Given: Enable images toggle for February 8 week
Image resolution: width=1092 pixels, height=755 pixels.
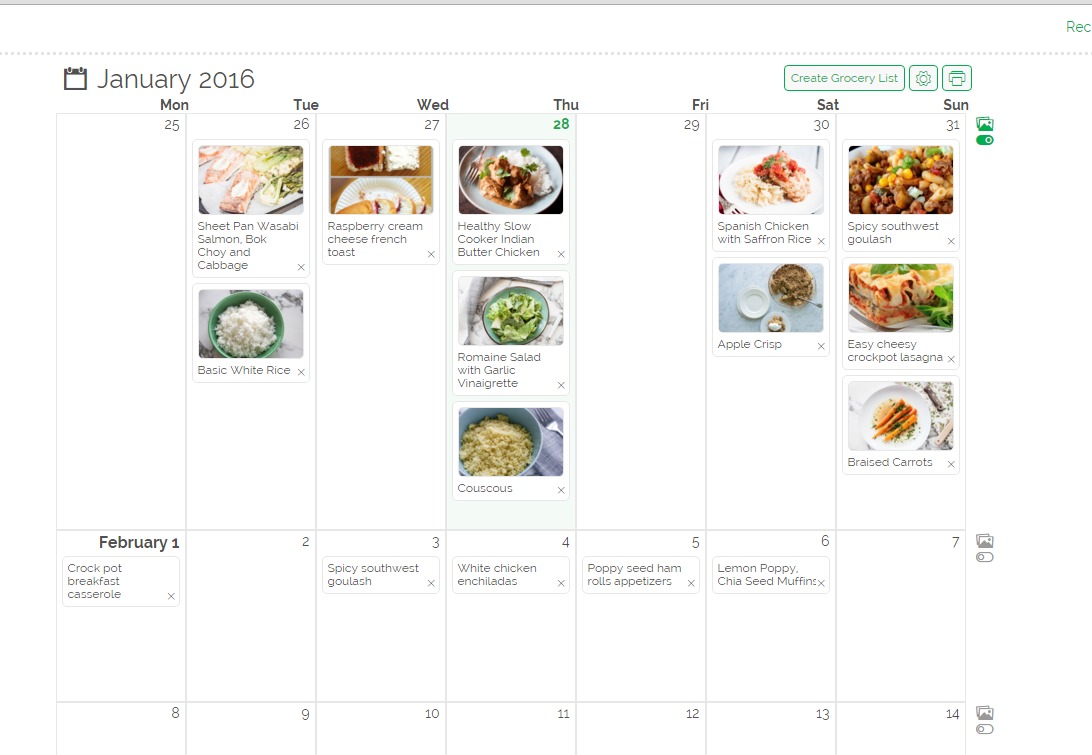Looking at the screenshot, I should [x=985, y=729].
